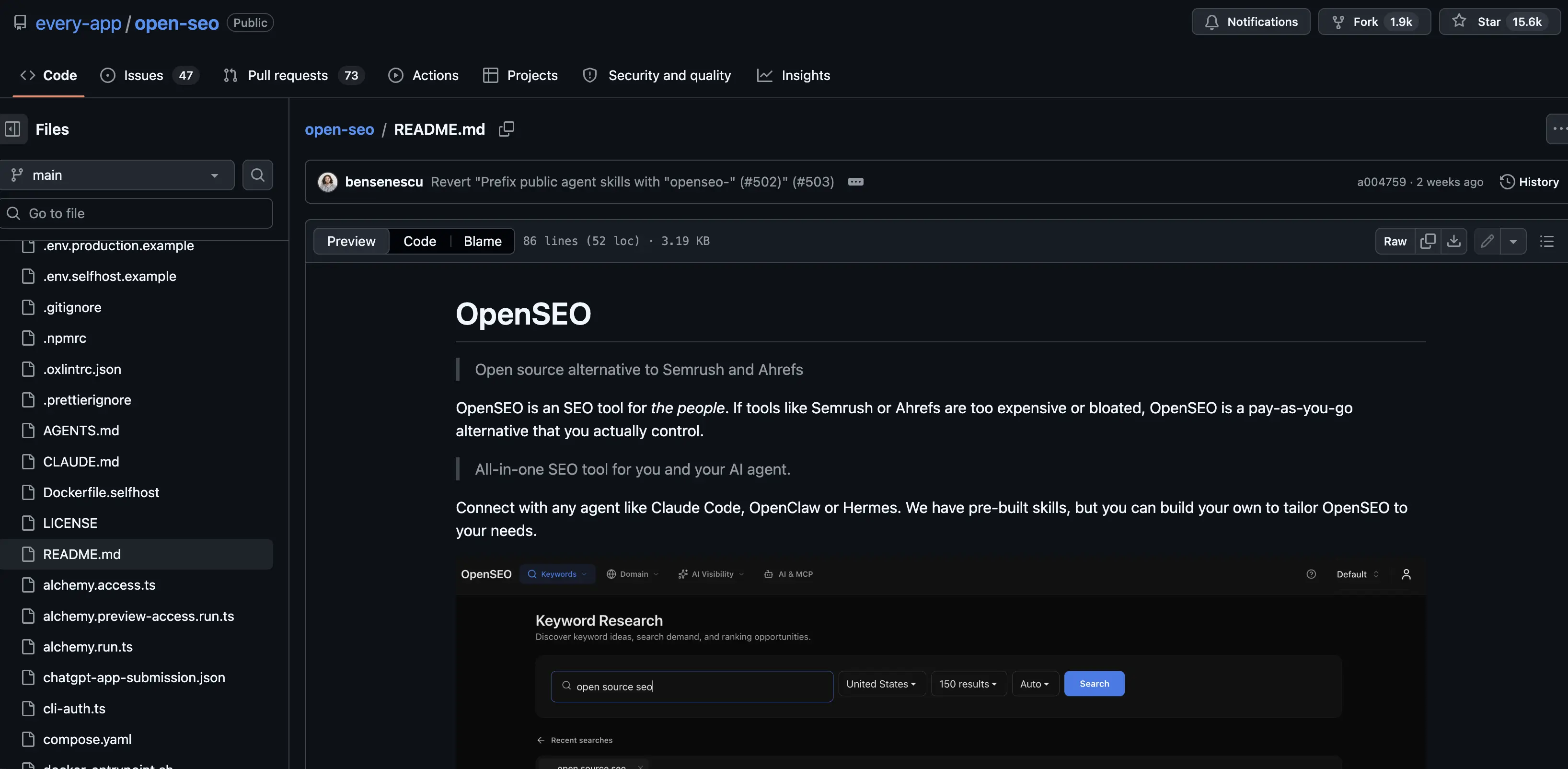Click the open-seo breadcrumb link
Screen dimensions: 1568x769
(x=340, y=129)
